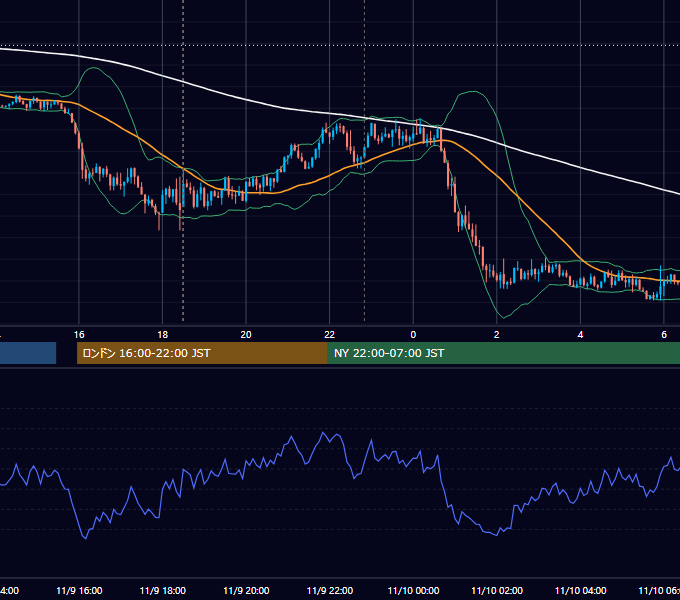Click the 11/10 00:00 label on oscillator axis

pyautogui.click(x=413, y=590)
